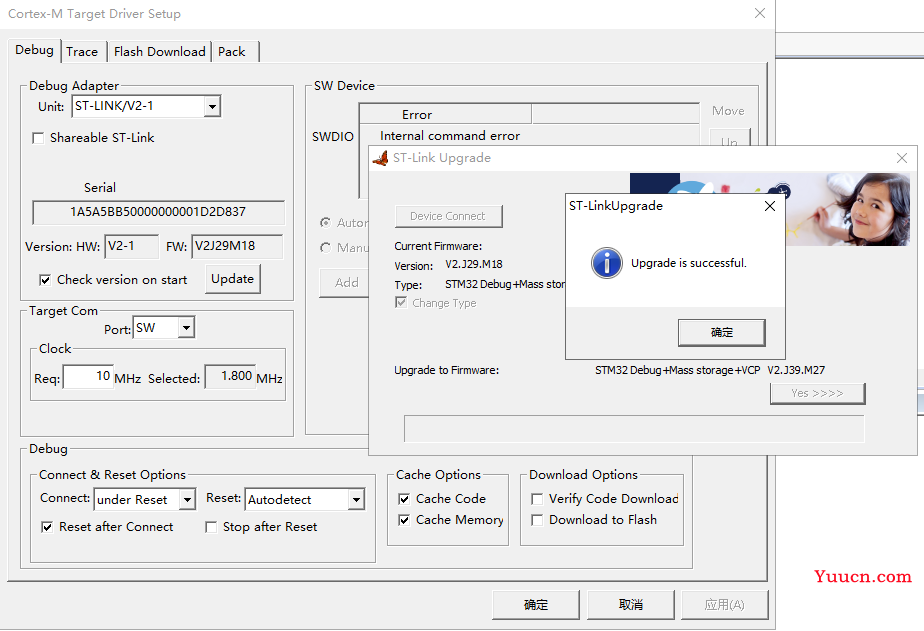Click the 应用(A) apply button
Screen dimensions: 924x631
[725, 604]
